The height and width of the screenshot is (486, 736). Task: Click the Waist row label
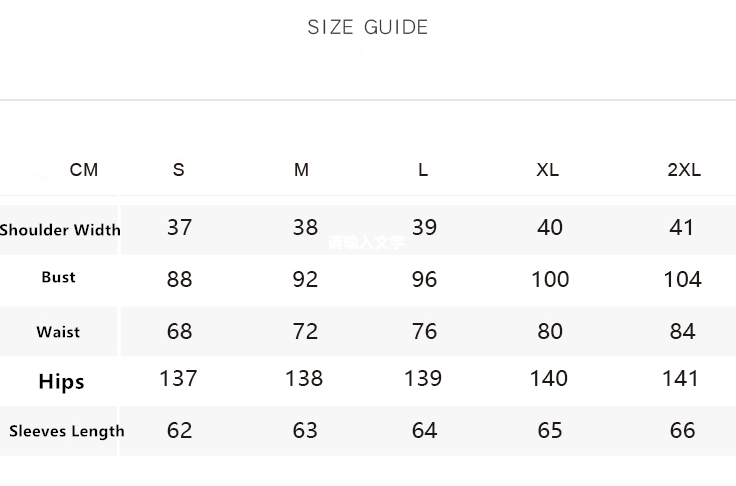tap(58, 332)
